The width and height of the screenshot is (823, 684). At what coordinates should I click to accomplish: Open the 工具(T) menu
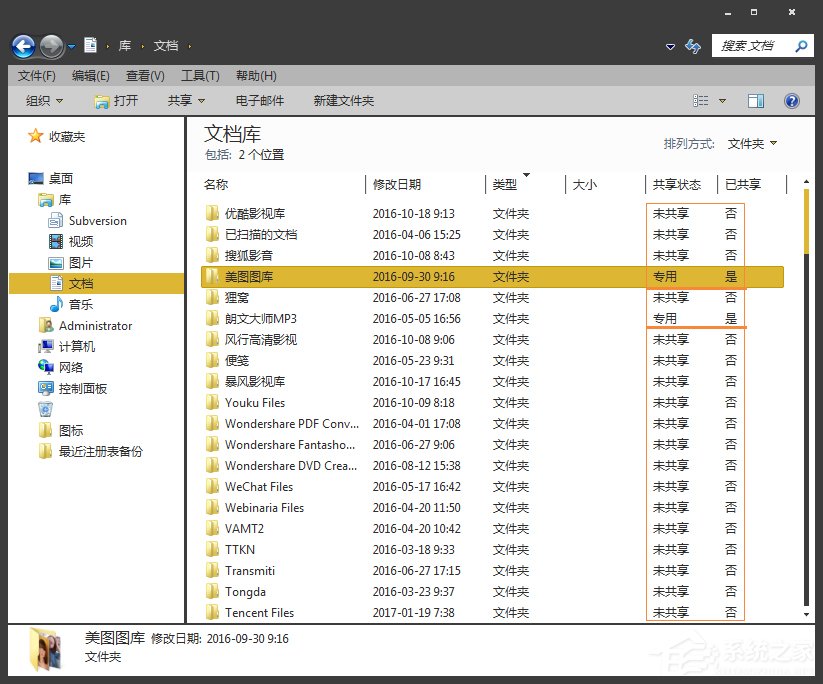198,75
